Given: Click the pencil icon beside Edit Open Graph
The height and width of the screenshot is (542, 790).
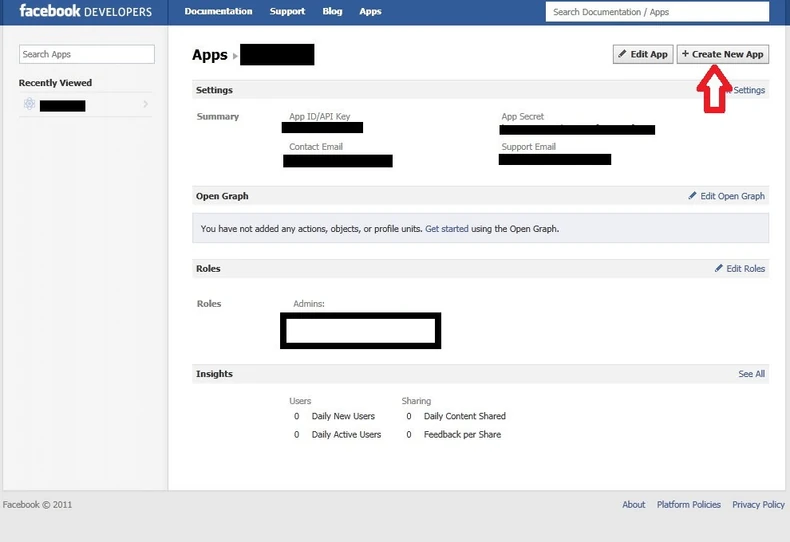Looking at the screenshot, I should (x=693, y=196).
